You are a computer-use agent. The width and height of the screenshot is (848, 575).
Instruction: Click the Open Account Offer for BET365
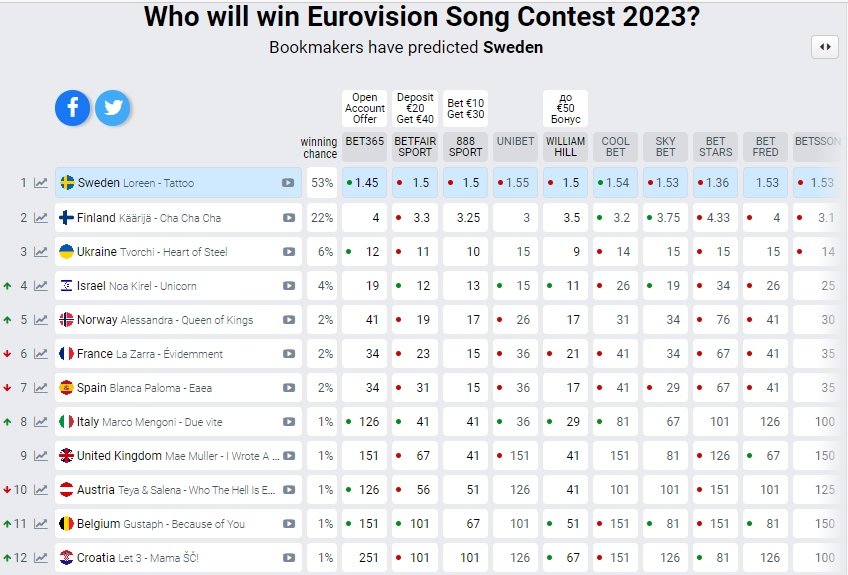[x=365, y=109]
